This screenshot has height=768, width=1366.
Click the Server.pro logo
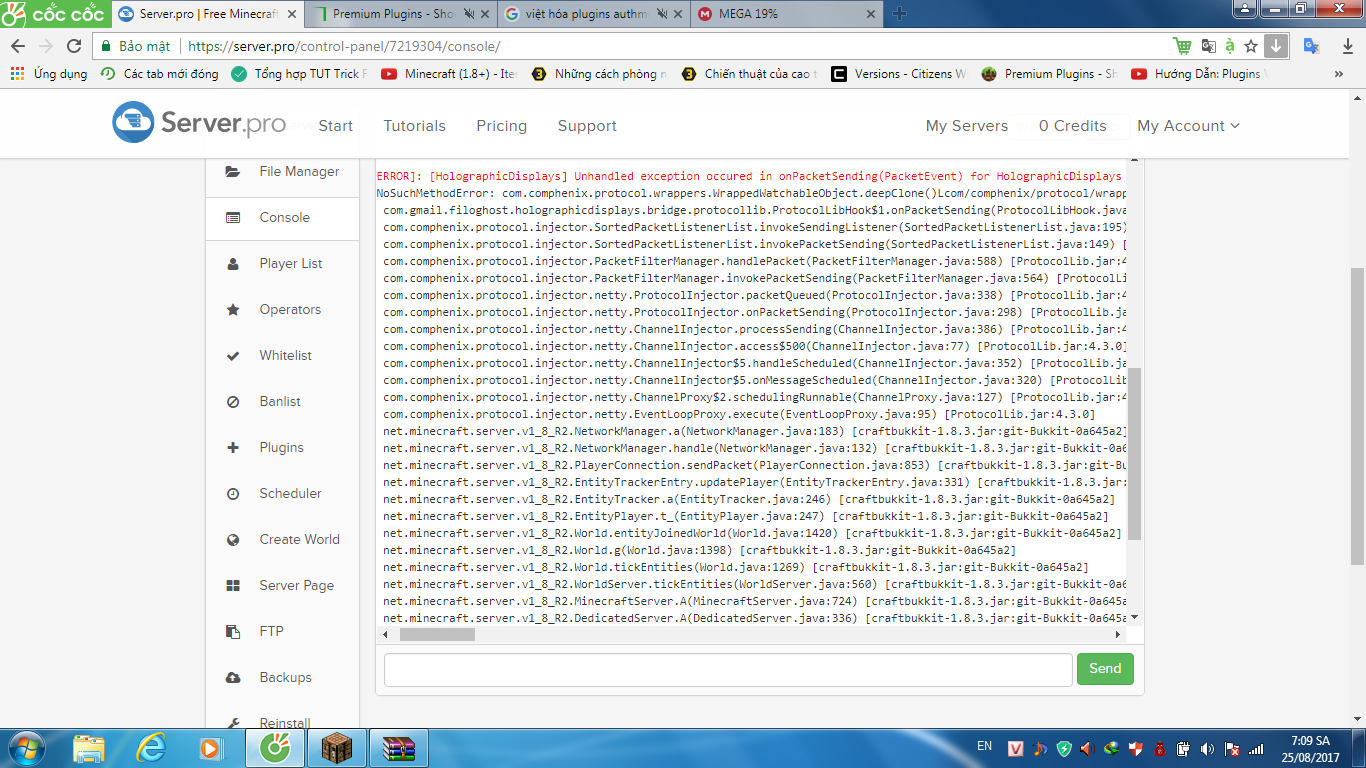(x=199, y=123)
